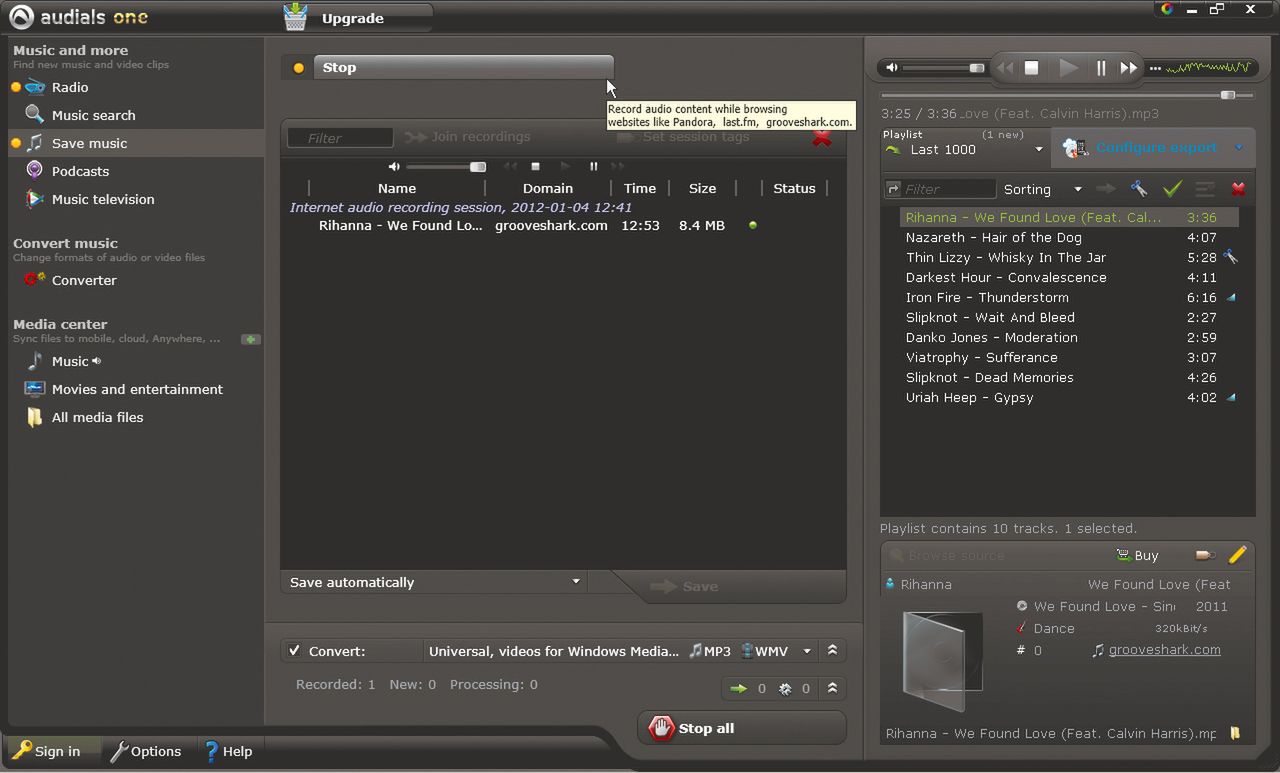Follow the grooveshark.com source link
1280x773 pixels.
tap(1164, 650)
